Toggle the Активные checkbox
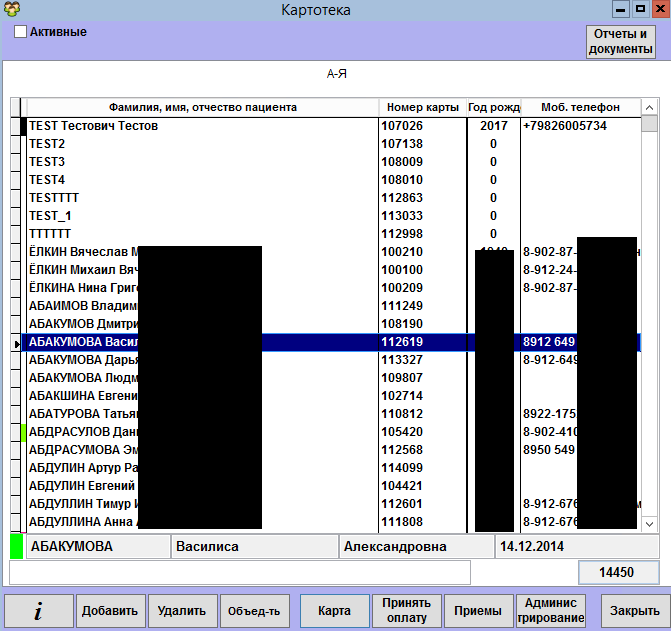 pyautogui.click(x=20, y=32)
